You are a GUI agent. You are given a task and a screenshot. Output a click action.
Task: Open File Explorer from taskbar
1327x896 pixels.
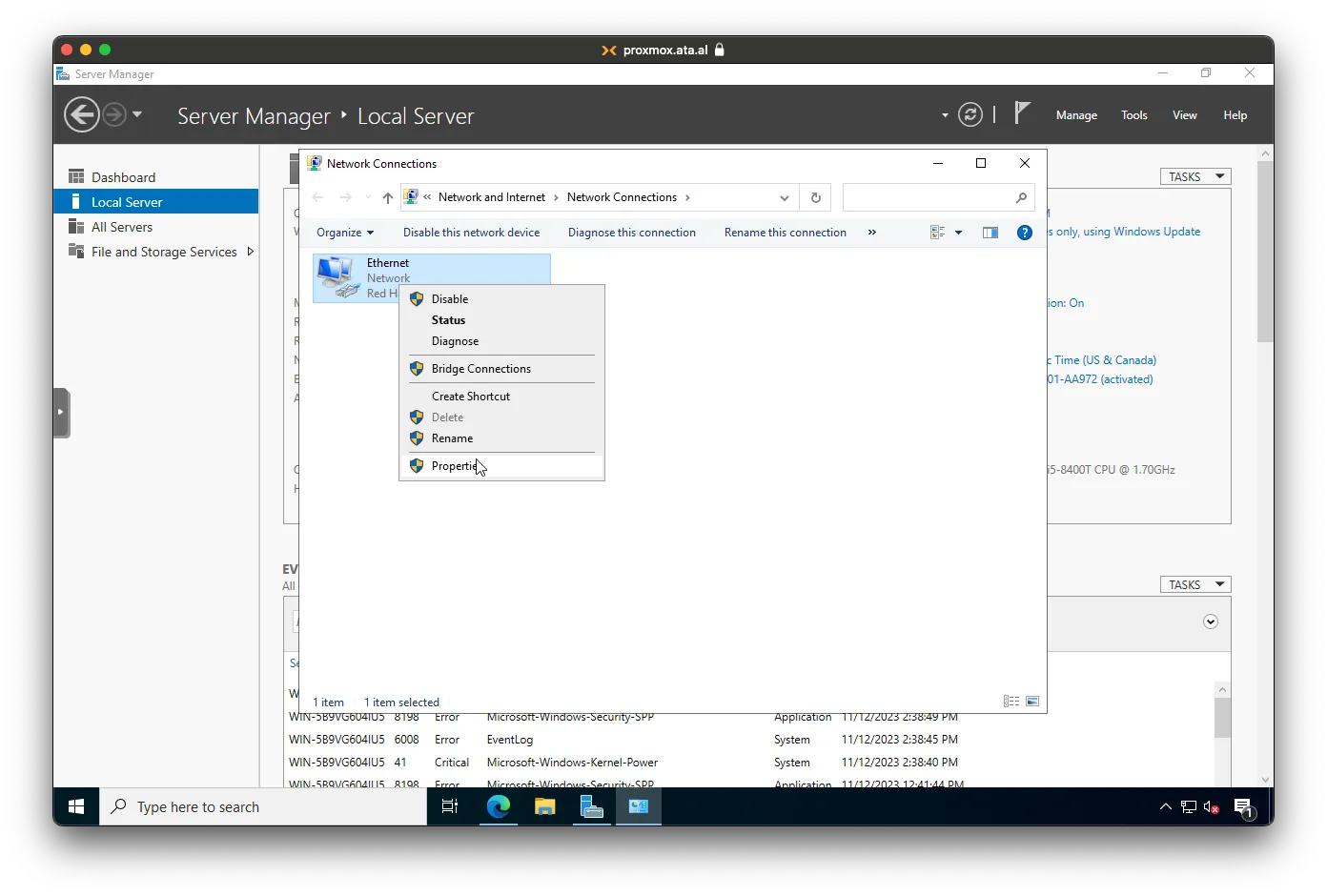[544, 807]
